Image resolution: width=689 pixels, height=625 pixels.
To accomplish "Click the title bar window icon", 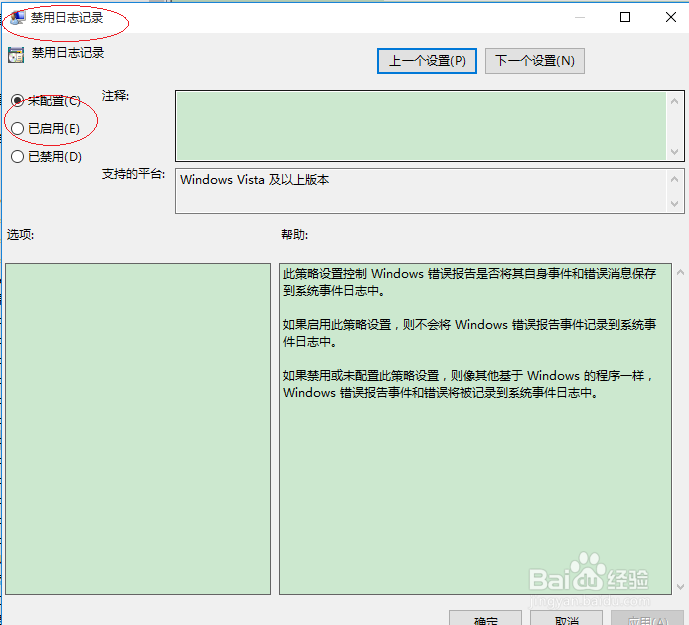I will pyautogui.click(x=18, y=18).
